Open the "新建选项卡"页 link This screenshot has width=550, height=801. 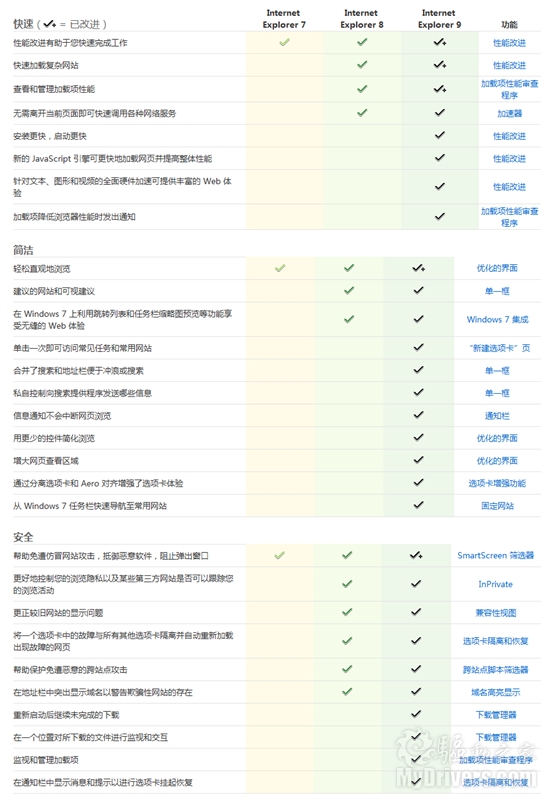499,348
